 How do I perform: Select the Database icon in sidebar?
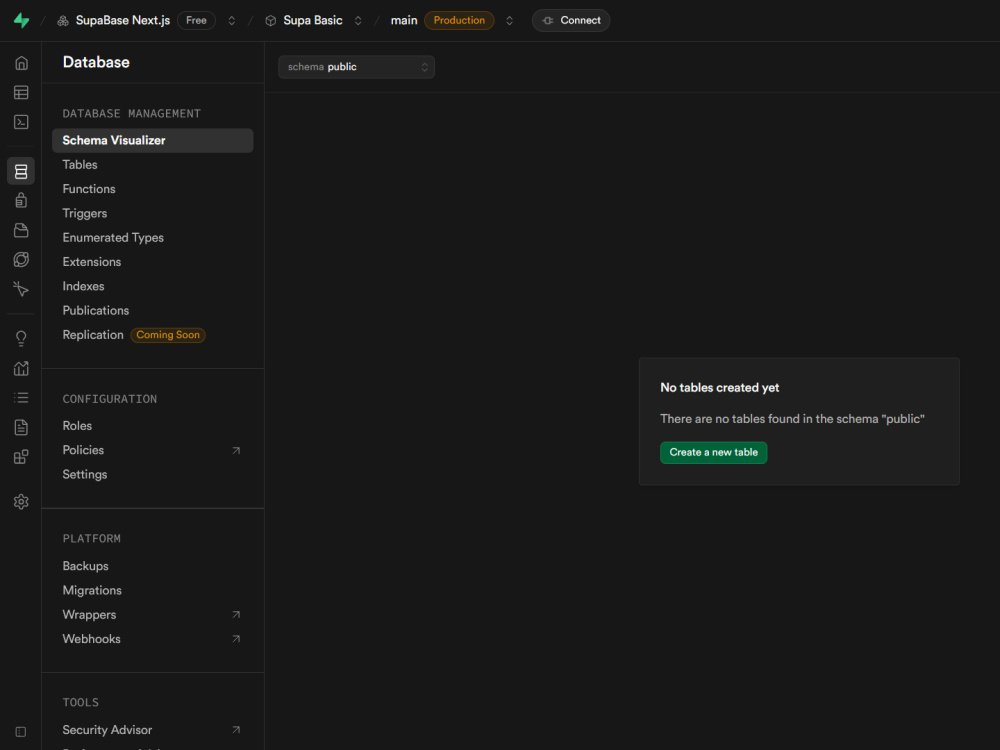[x=21, y=171]
